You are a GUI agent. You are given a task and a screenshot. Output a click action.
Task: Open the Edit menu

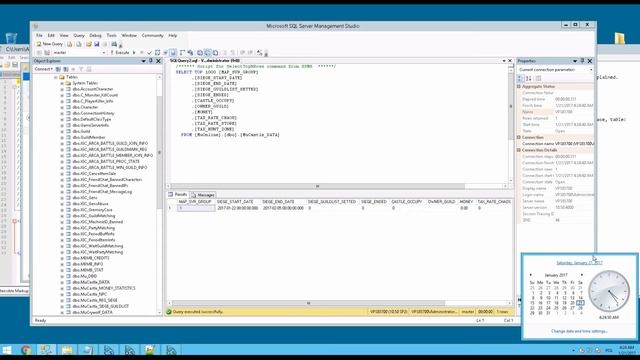51,36
